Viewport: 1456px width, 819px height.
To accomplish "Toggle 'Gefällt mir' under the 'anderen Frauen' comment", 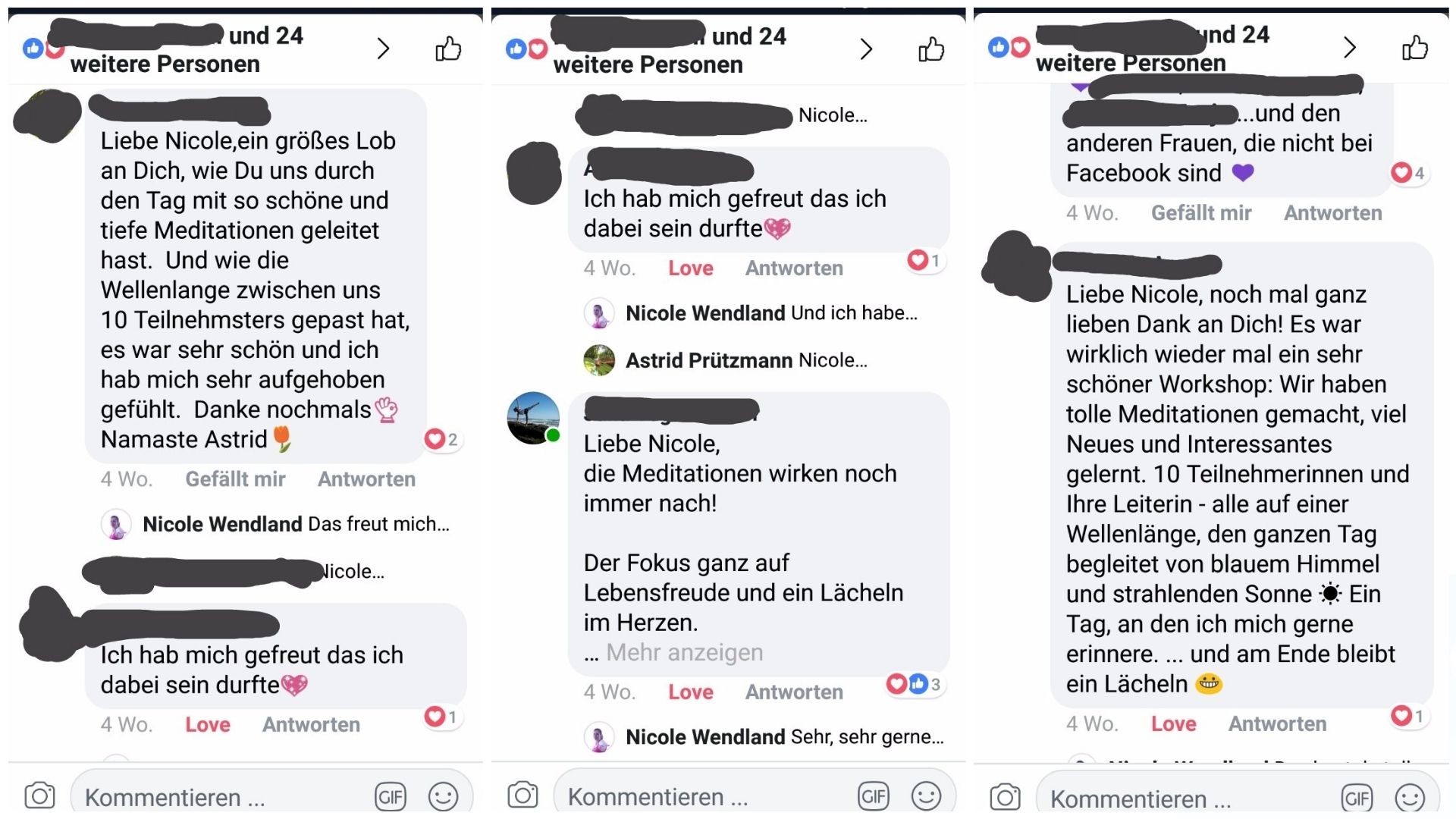I will [1201, 212].
